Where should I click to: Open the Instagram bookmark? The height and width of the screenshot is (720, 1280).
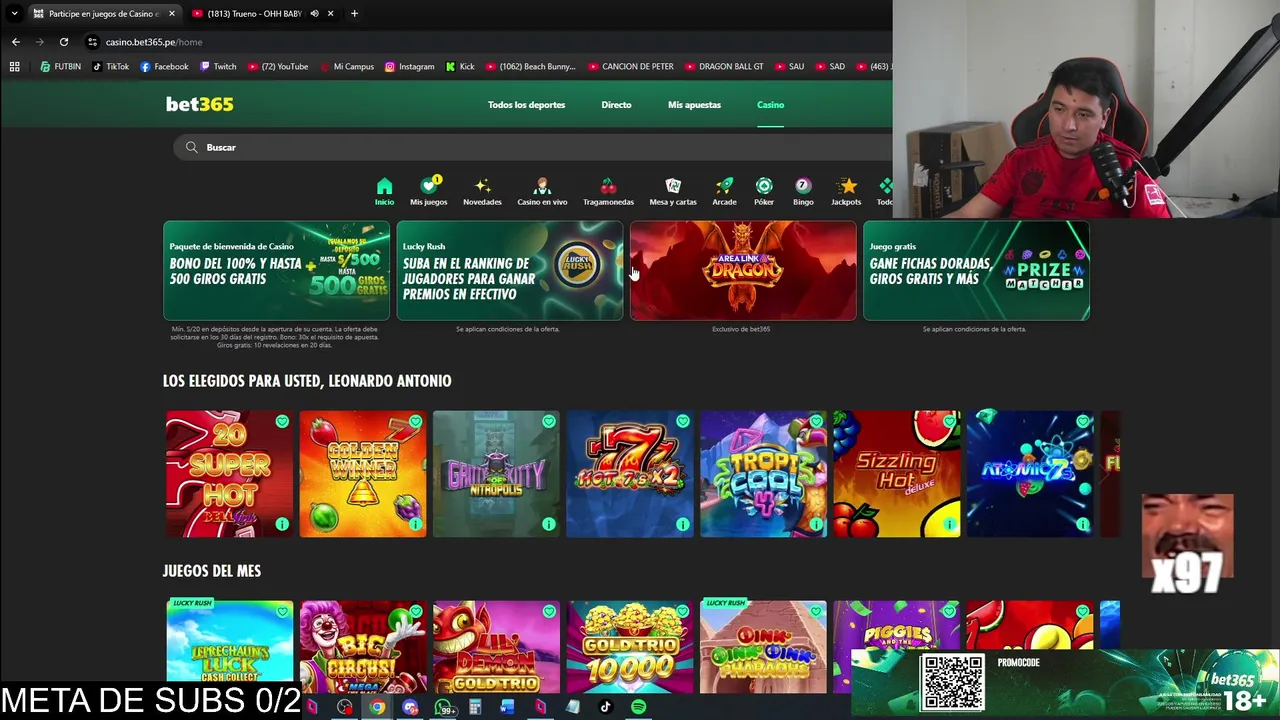tap(410, 67)
